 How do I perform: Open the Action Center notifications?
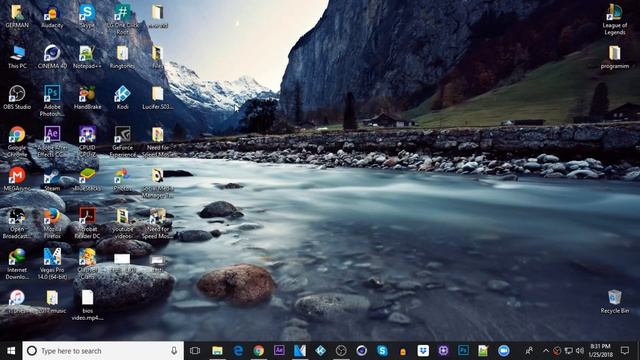pos(625,351)
